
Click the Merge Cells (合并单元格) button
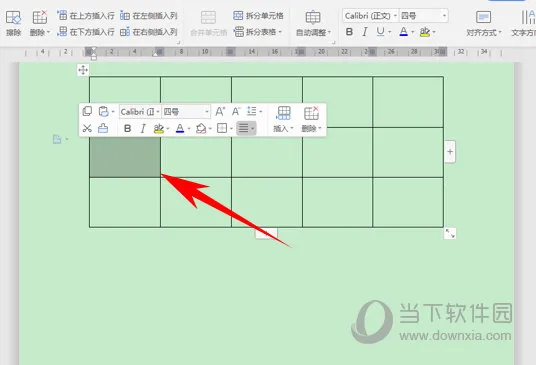(x=209, y=23)
